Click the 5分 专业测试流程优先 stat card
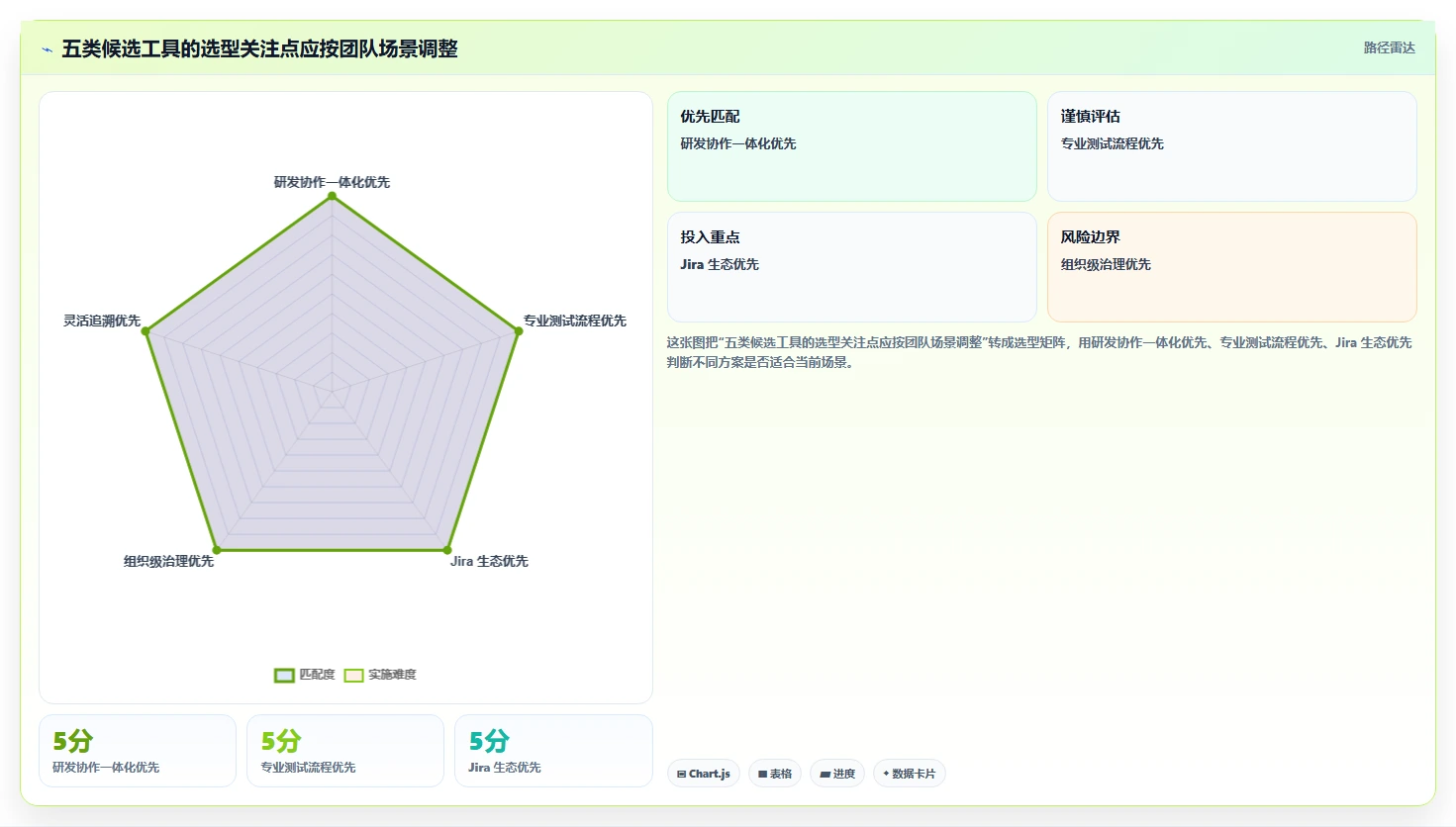Viewport: 1456px width, 827px height. [345, 751]
